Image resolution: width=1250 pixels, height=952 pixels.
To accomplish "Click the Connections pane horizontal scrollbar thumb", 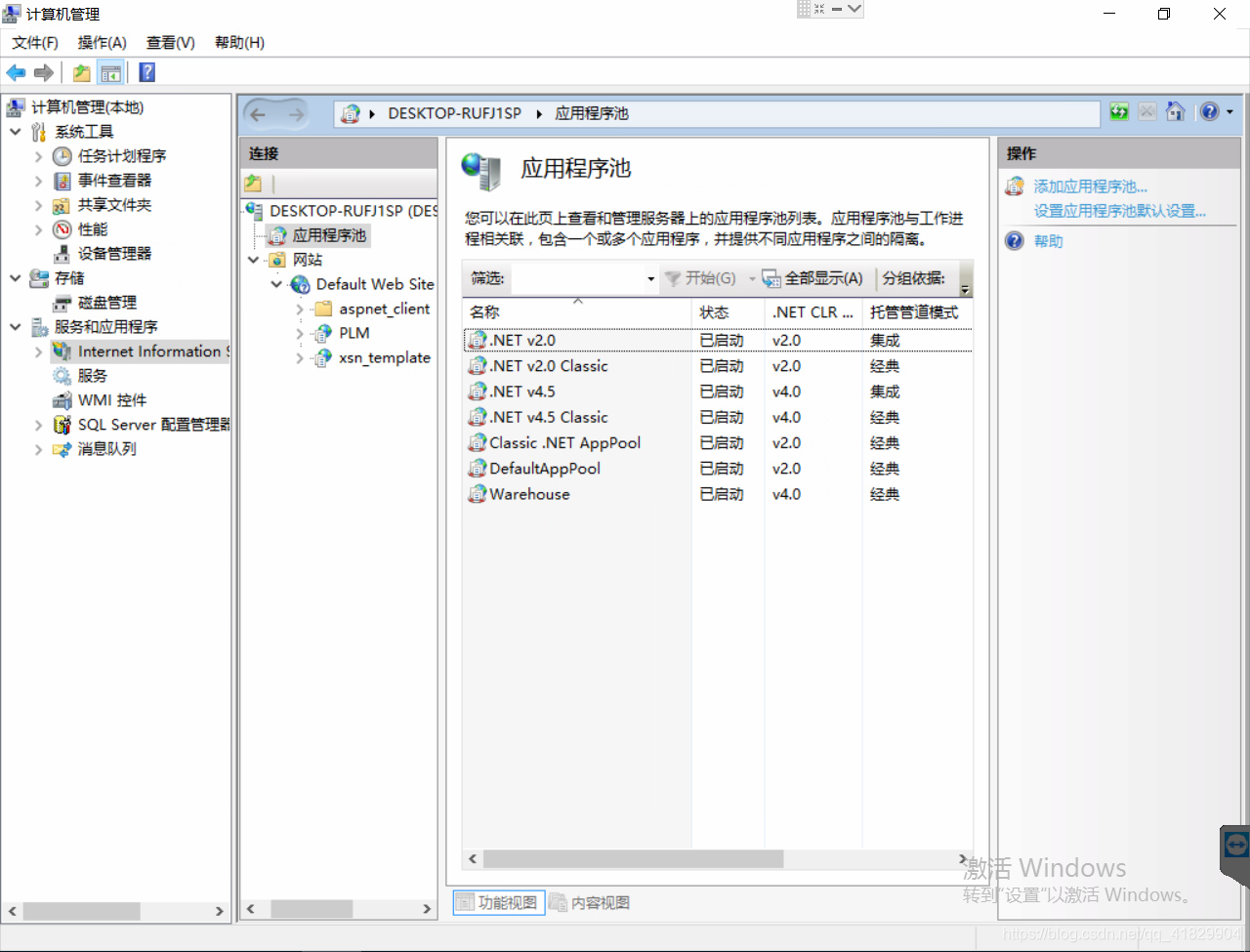I will tap(312, 909).
